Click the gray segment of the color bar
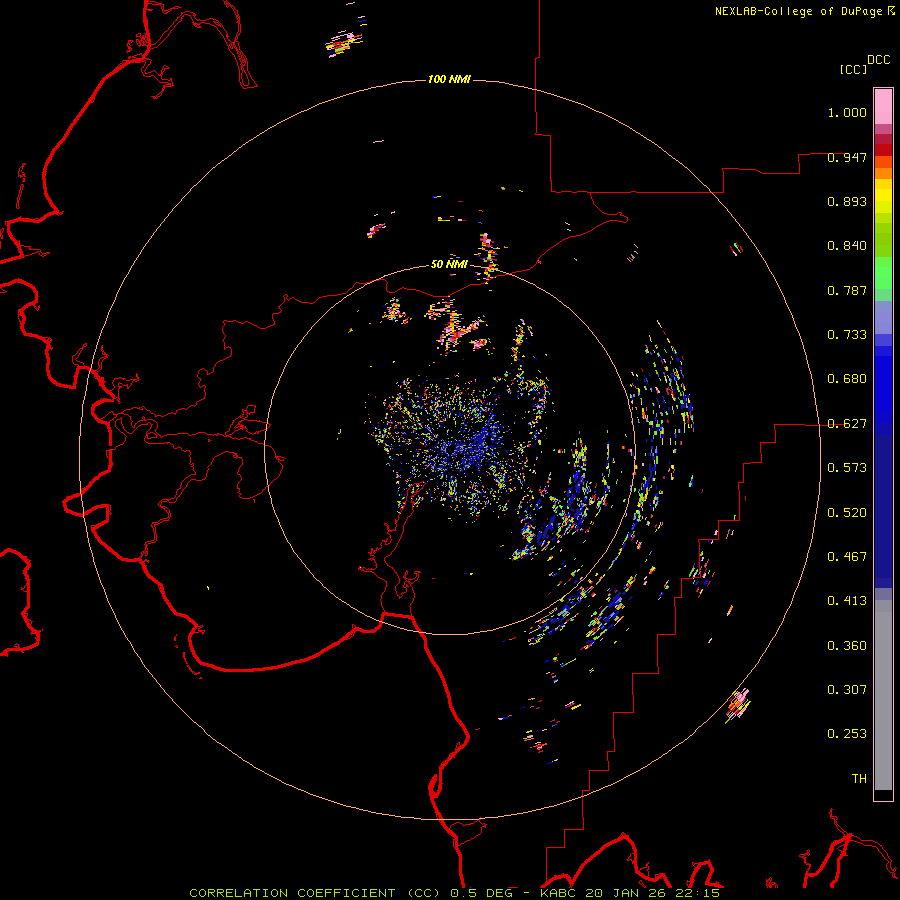 tap(883, 695)
